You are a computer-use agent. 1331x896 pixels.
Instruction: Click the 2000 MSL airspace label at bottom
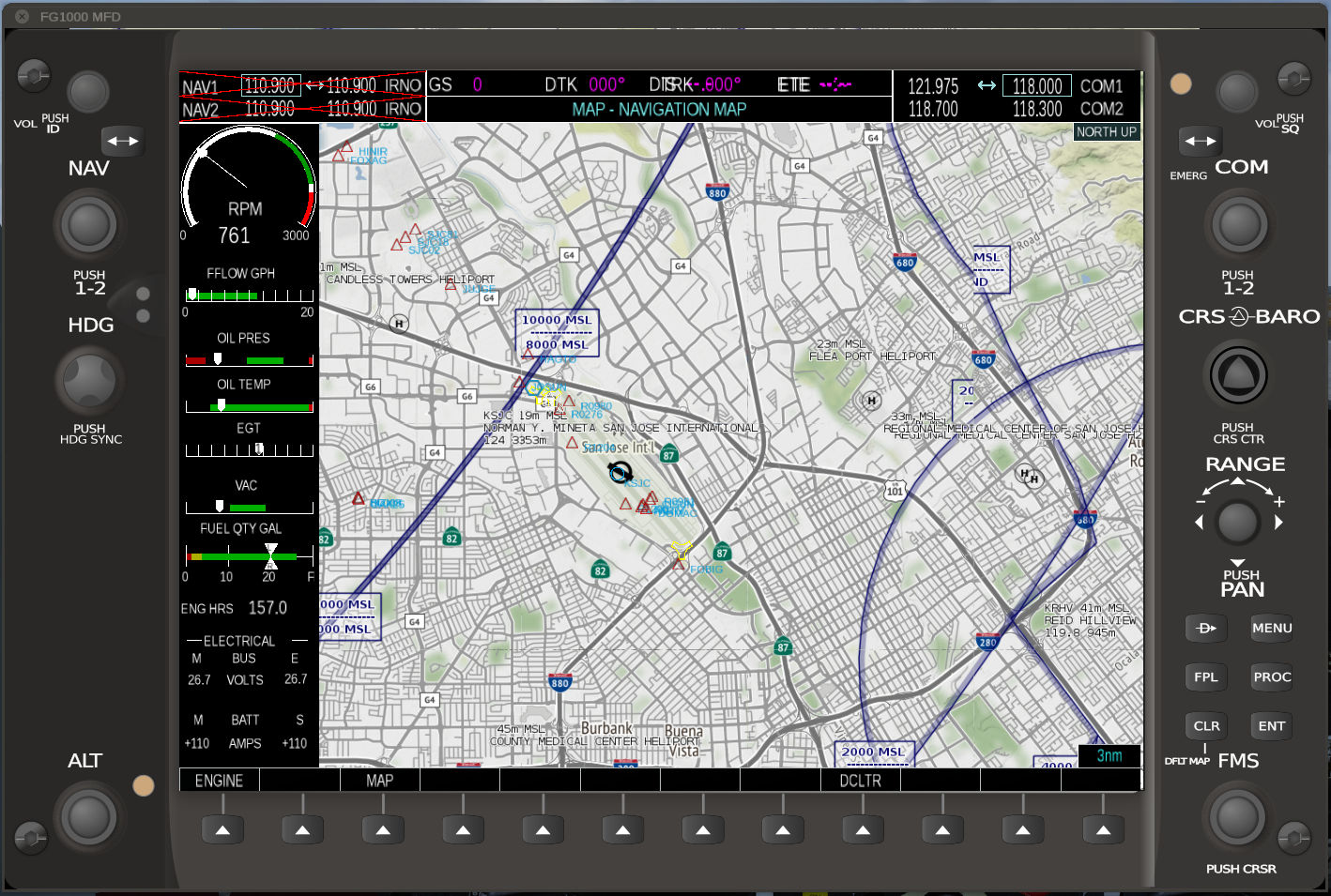click(873, 752)
